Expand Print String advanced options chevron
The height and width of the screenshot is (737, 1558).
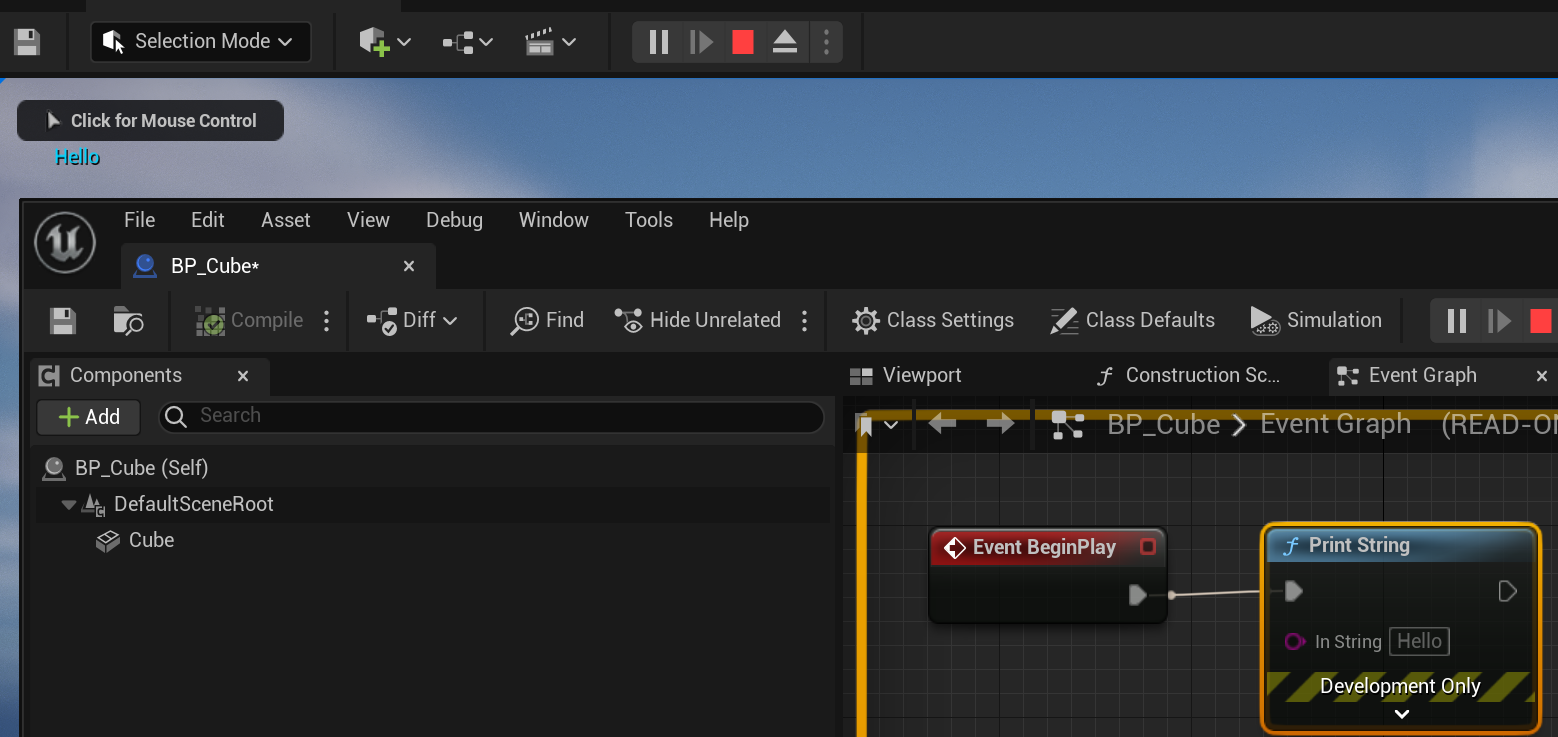pos(1402,714)
